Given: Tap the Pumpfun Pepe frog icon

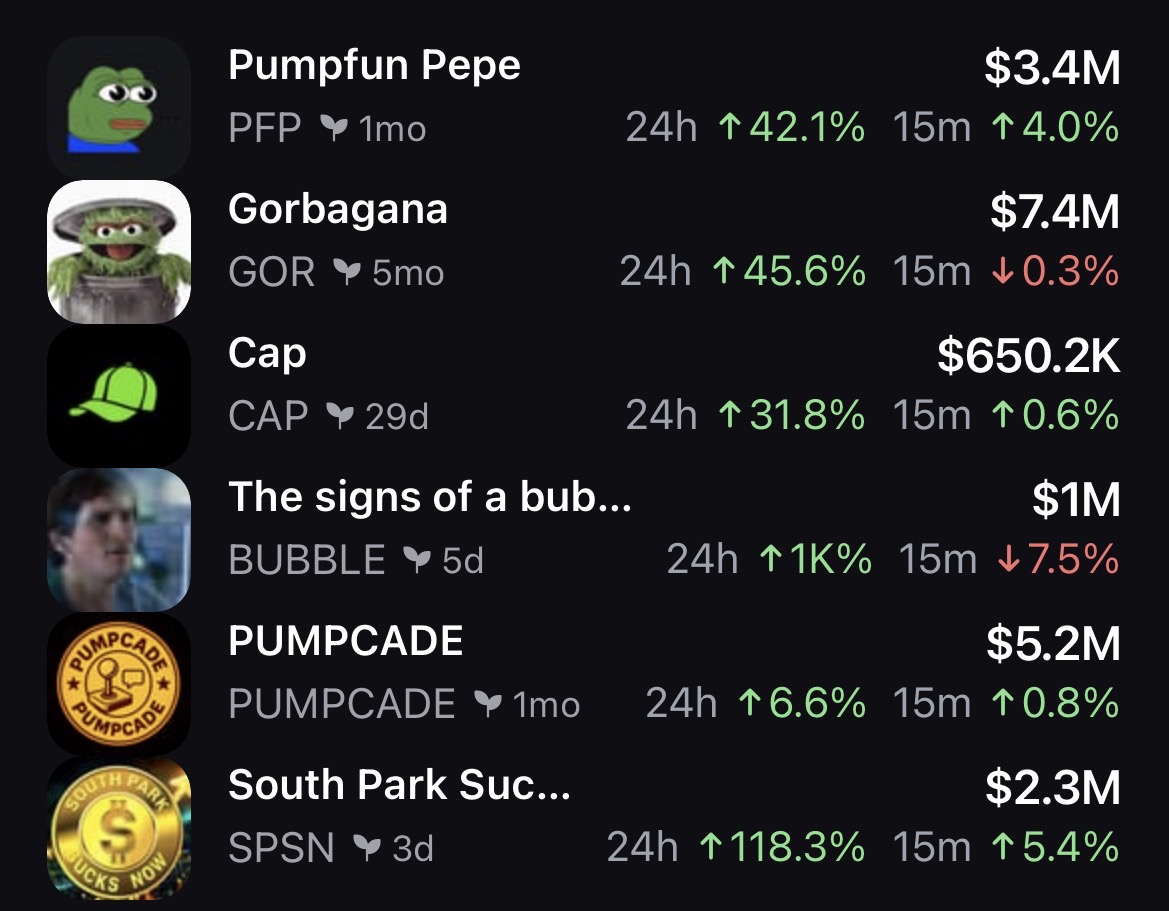Looking at the screenshot, I should [118, 107].
